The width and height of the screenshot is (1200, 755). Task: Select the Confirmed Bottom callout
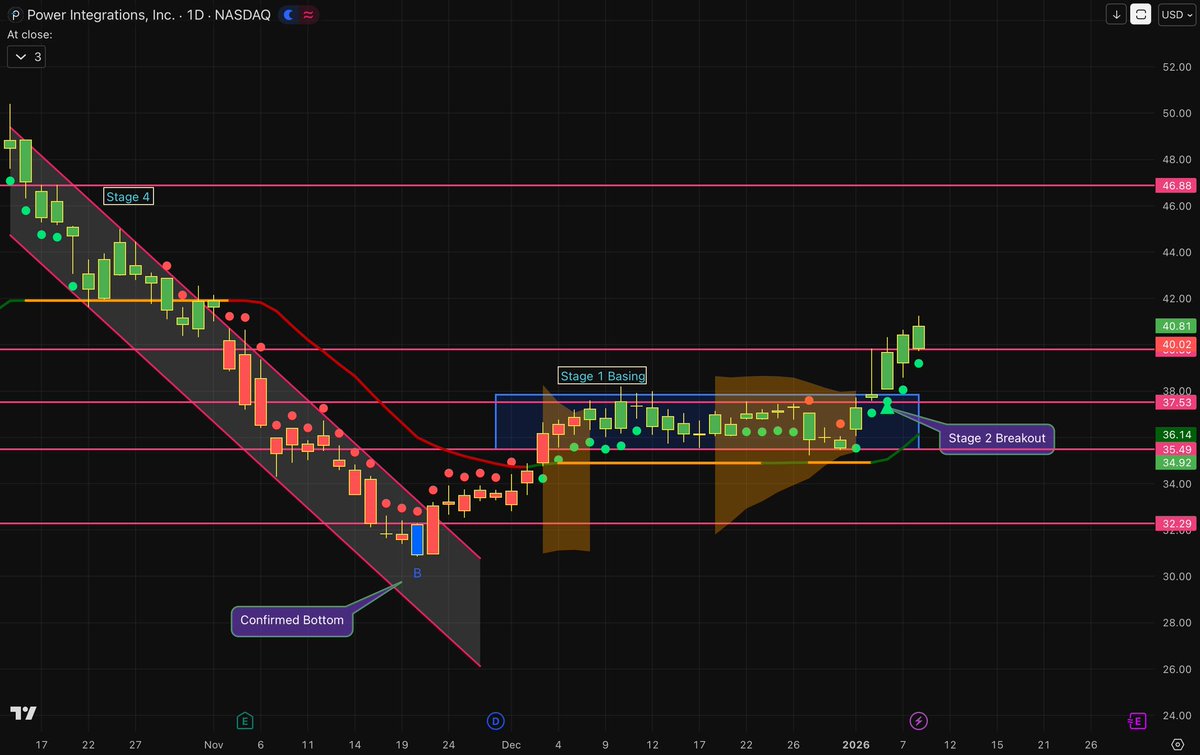(292, 620)
